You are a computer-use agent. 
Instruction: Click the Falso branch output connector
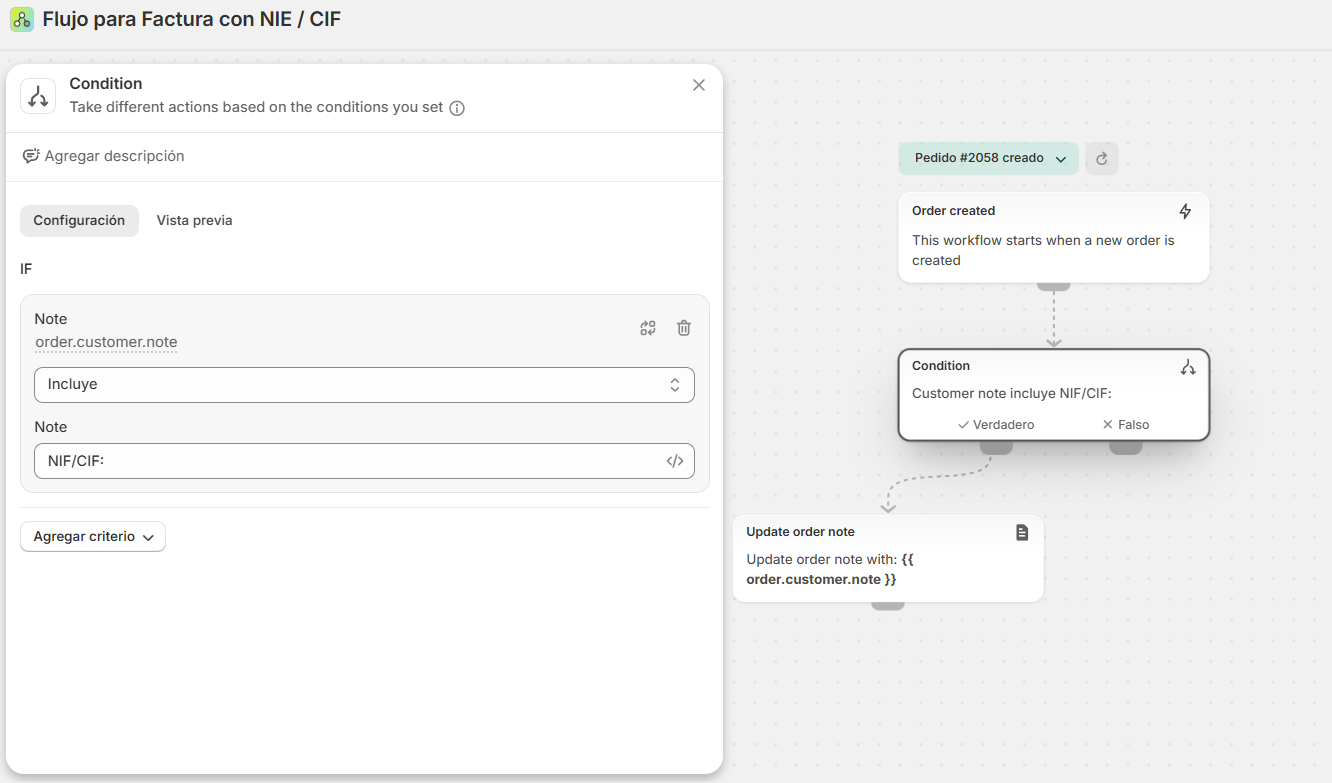coord(1125,448)
